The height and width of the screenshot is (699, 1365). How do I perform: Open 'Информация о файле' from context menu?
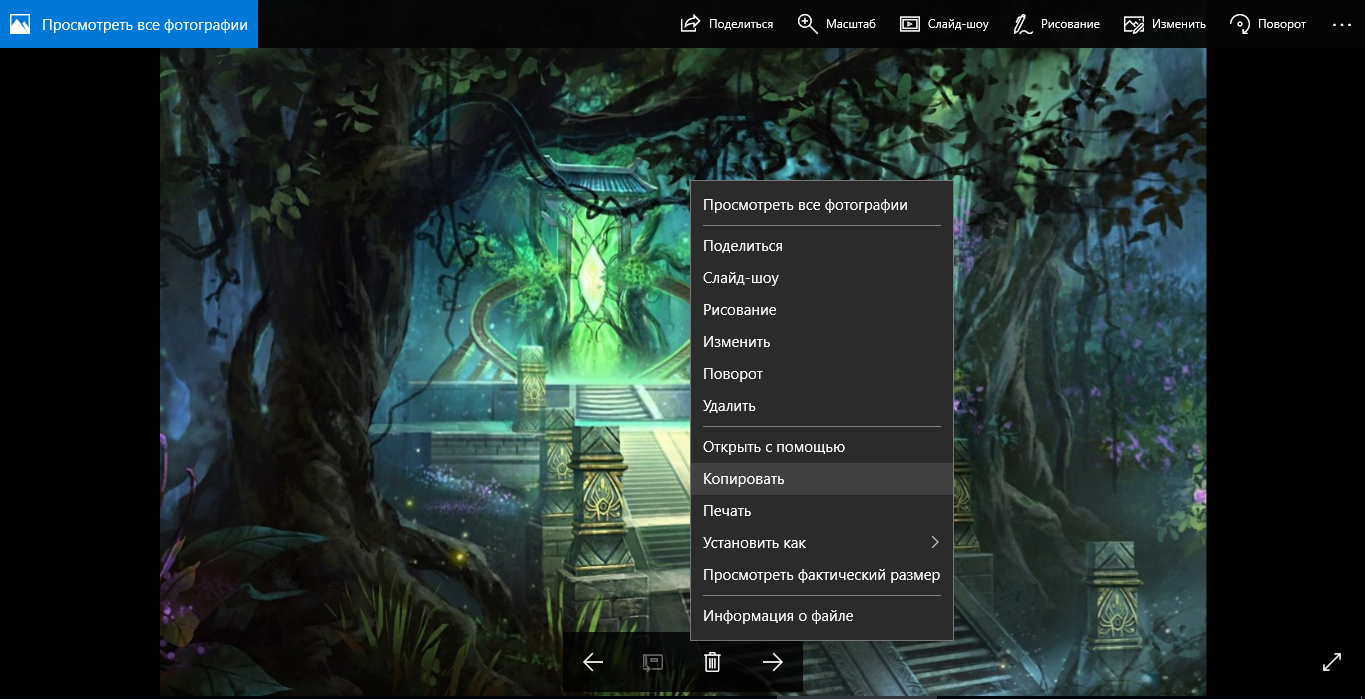[x=822, y=616]
